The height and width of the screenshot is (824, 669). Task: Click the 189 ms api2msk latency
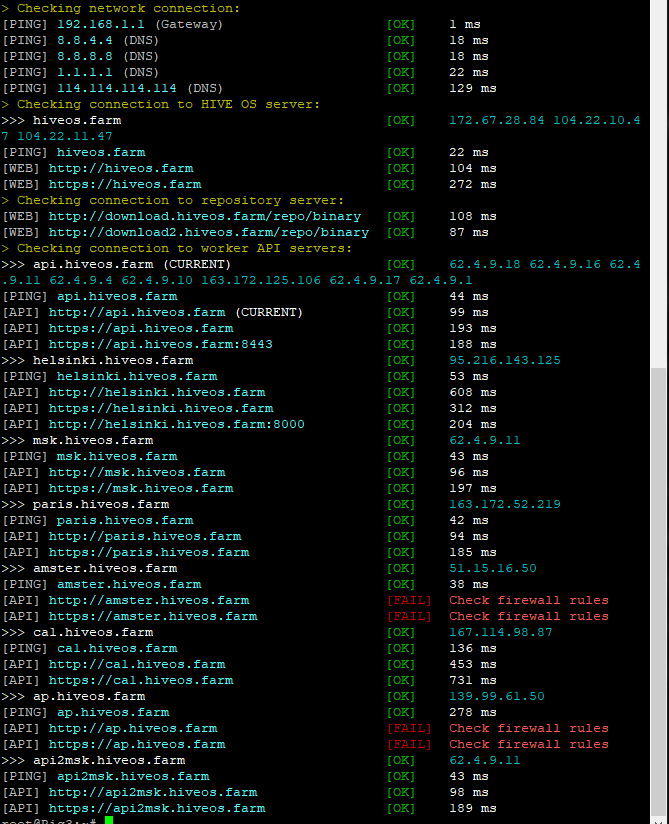pyautogui.click(x=473, y=809)
